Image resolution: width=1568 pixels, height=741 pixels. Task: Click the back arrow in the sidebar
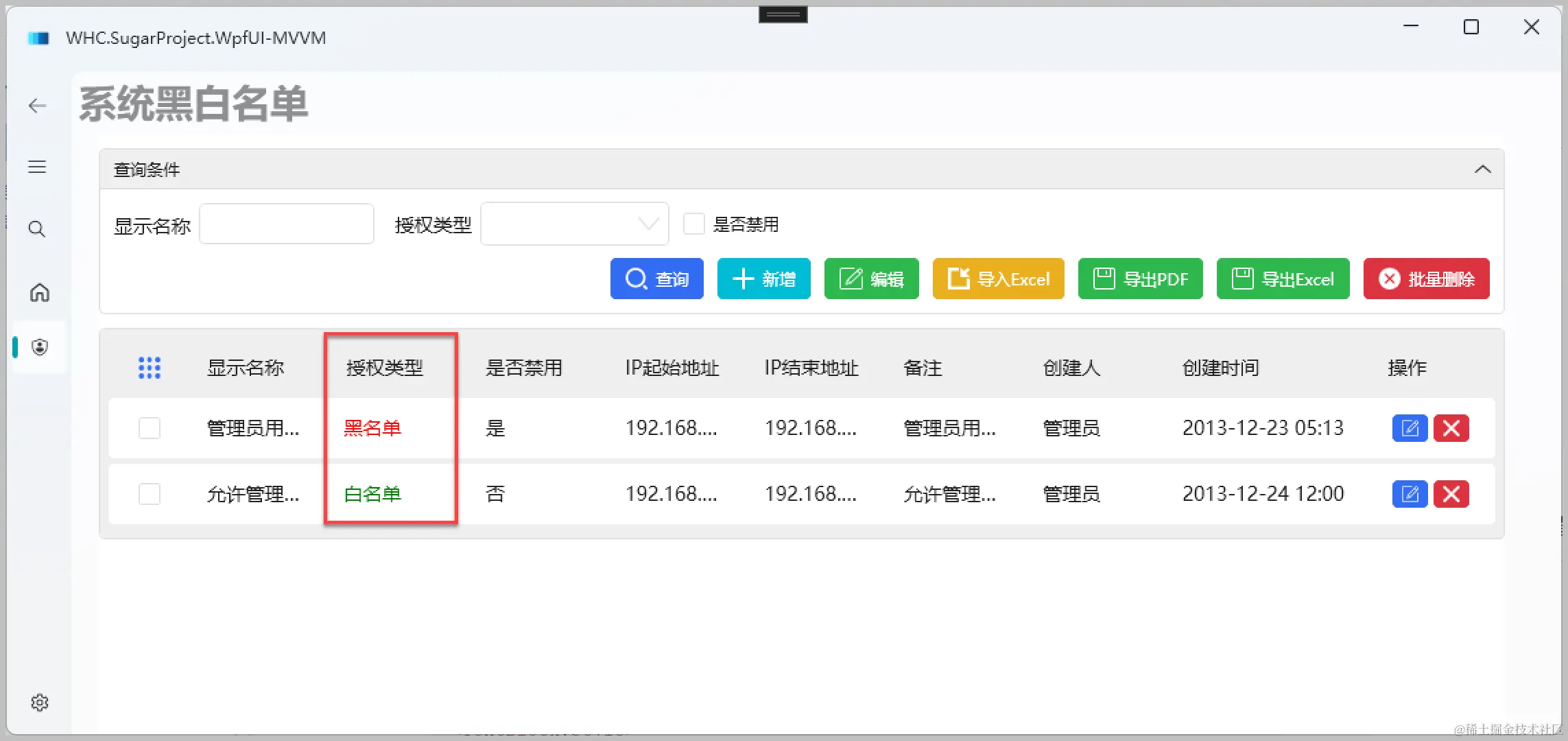point(37,105)
